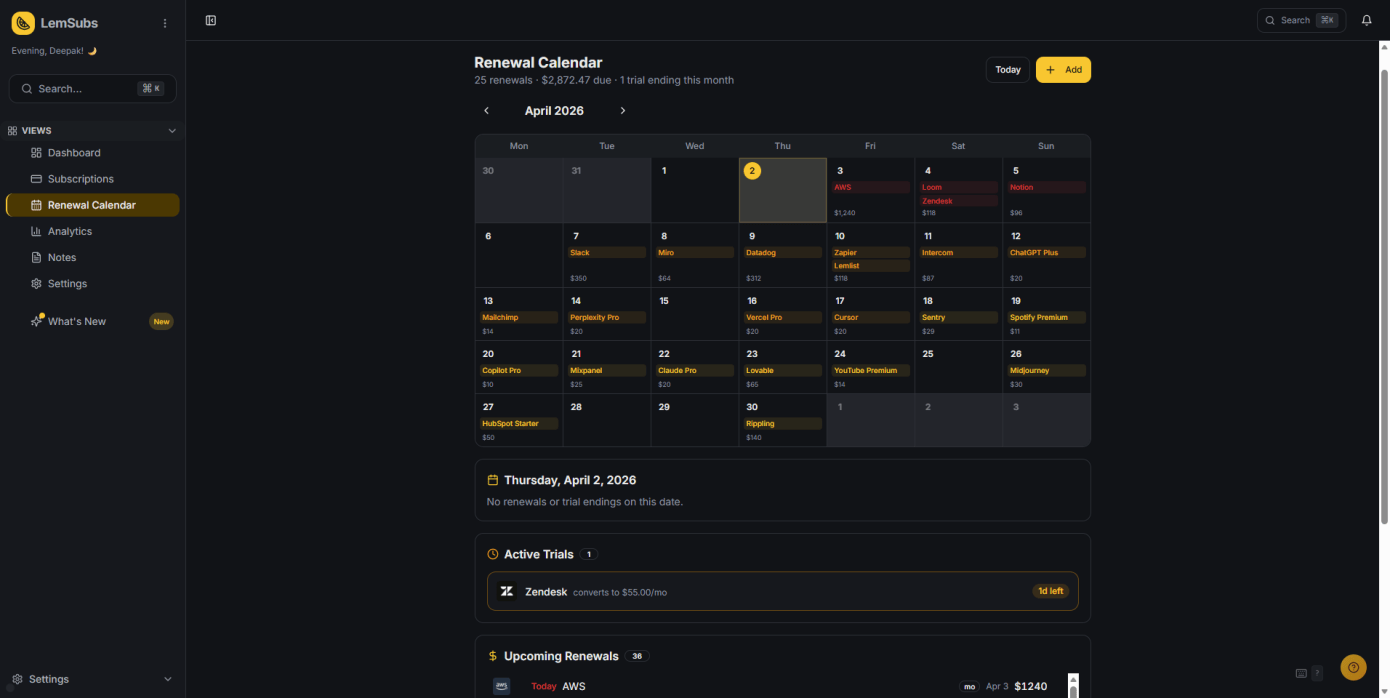Collapse the Views section chevron
1390x698 pixels.
tap(172, 131)
